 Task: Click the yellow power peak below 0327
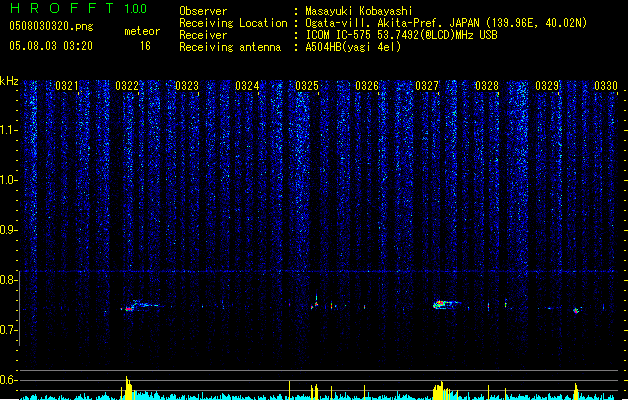(x=439, y=390)
